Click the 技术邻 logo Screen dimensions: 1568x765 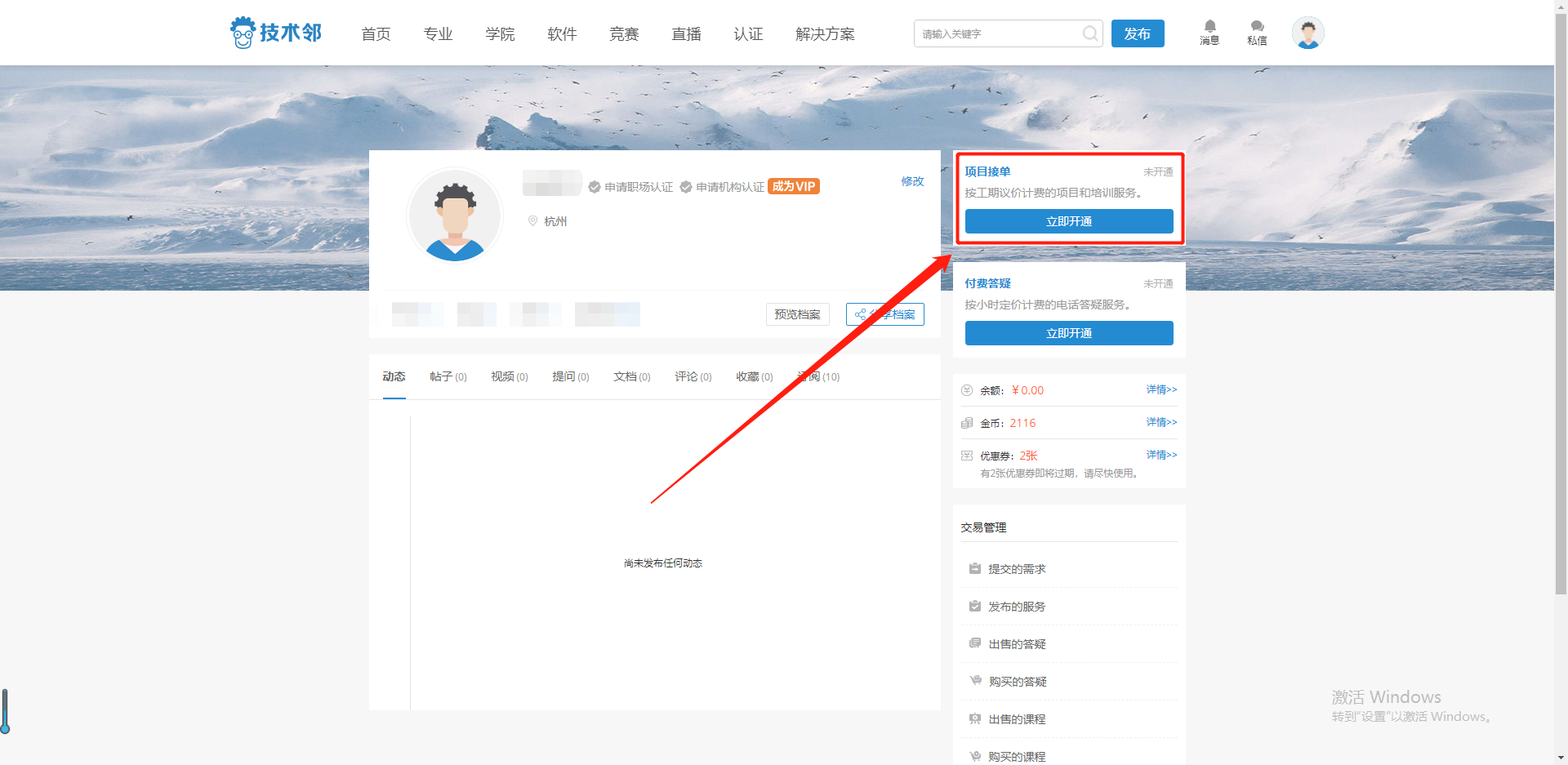[x=276, y=33]
